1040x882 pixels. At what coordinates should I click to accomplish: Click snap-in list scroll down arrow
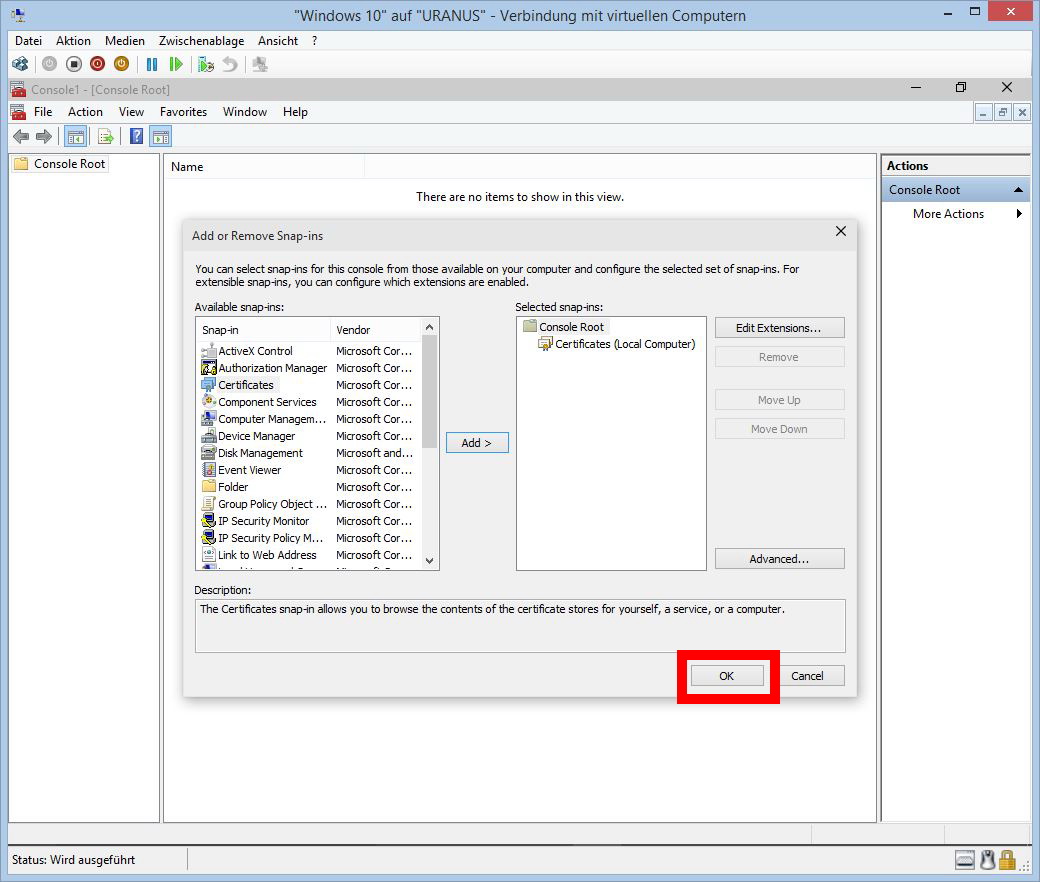430,561
